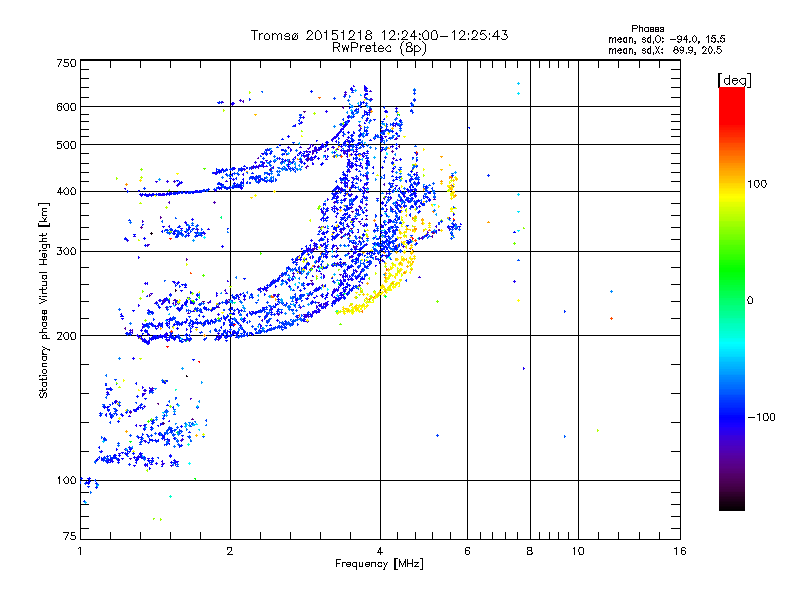
Task: Click the 'mean, sd,O: -94.0, 15.5' line
Action: [x=666, y=39]
